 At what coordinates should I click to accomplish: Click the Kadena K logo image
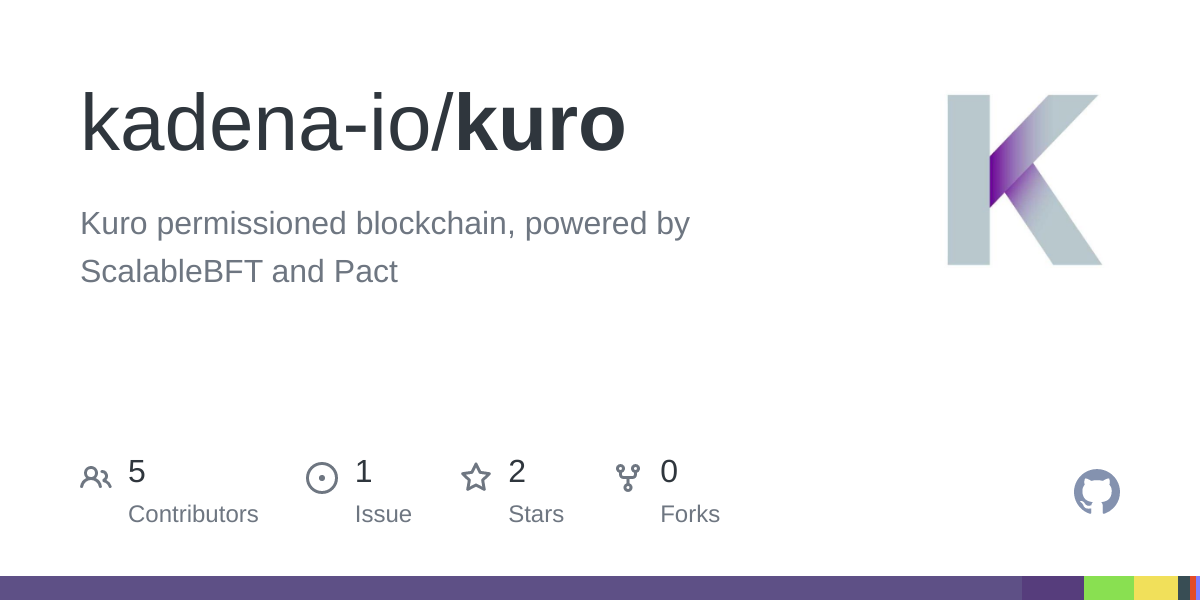(1024, 180)
